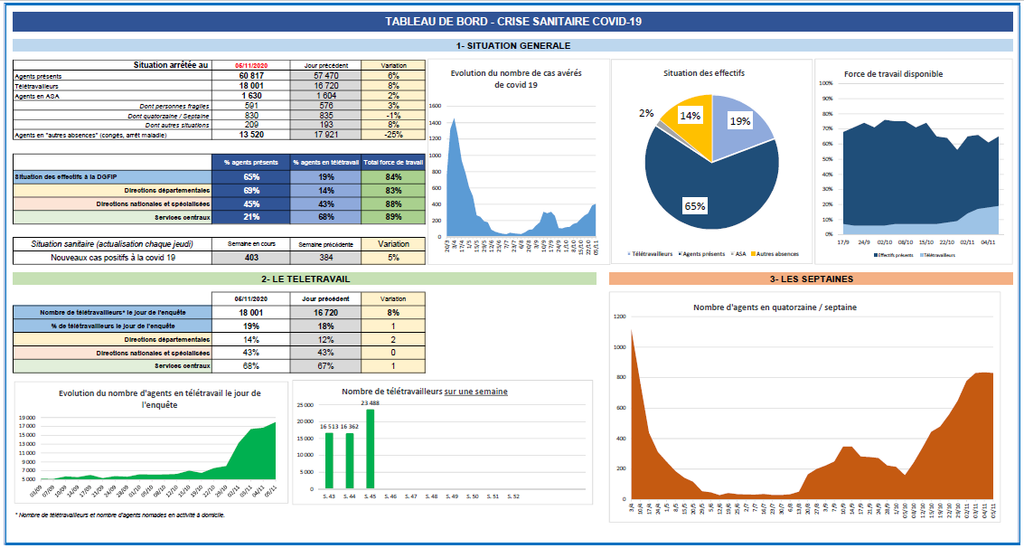The height and width of the screenshot is (548, 1024).
Task: Click the "Force de travail disponible" chart title
Action: pos(893,73)
